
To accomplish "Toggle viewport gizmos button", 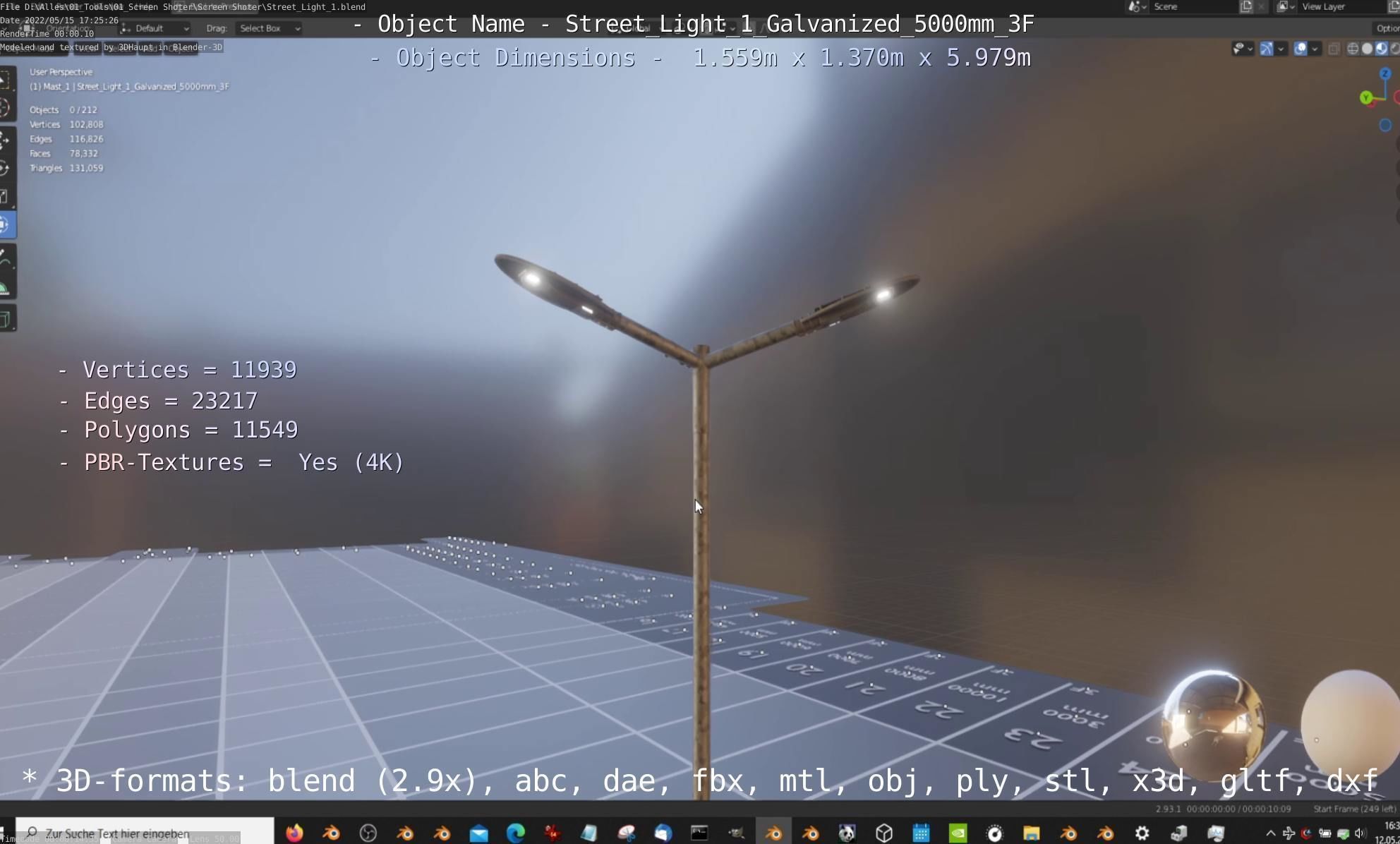I will (x=1267, y=49).
